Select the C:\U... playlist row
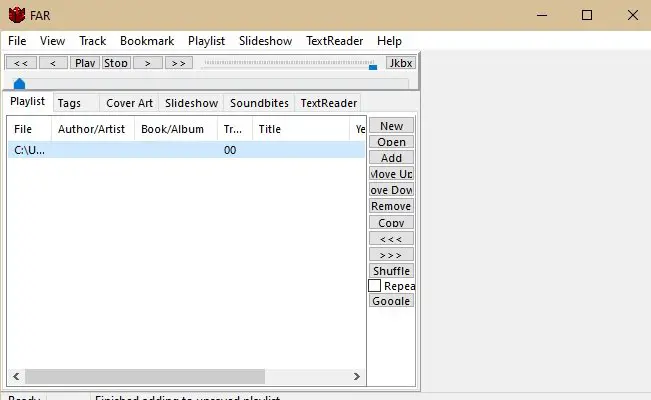 tap(186, 150)
